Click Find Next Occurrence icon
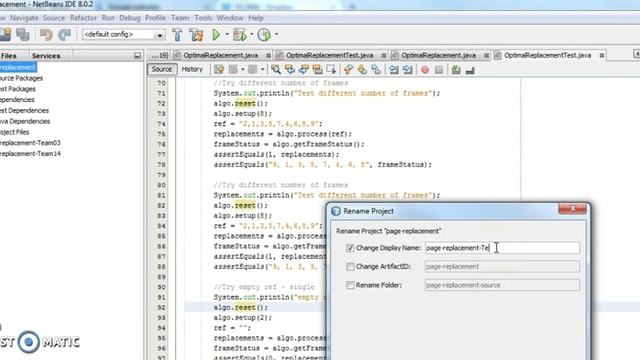 [x=304, y=70]
